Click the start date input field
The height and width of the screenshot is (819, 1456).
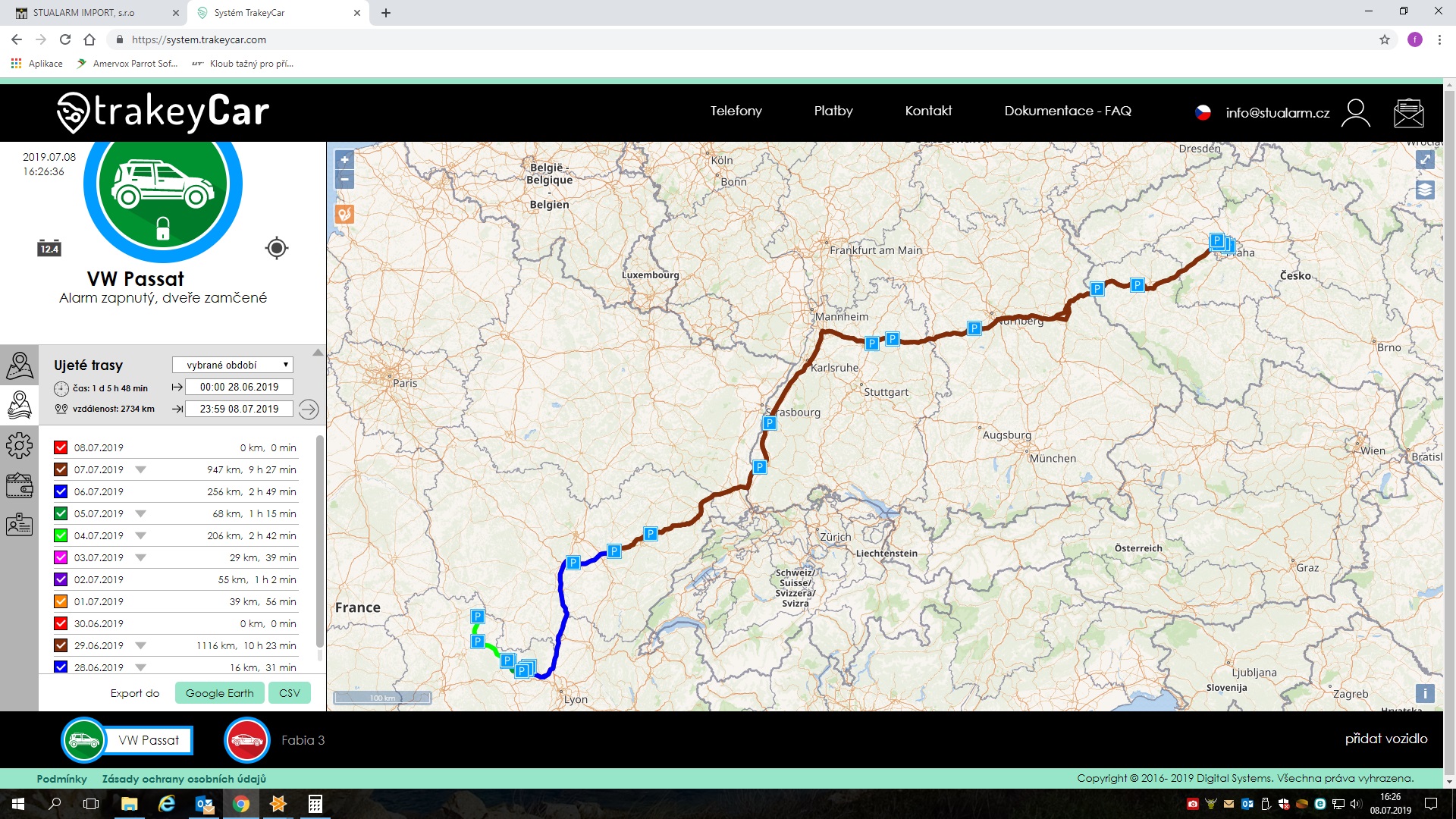click(239, 387)
